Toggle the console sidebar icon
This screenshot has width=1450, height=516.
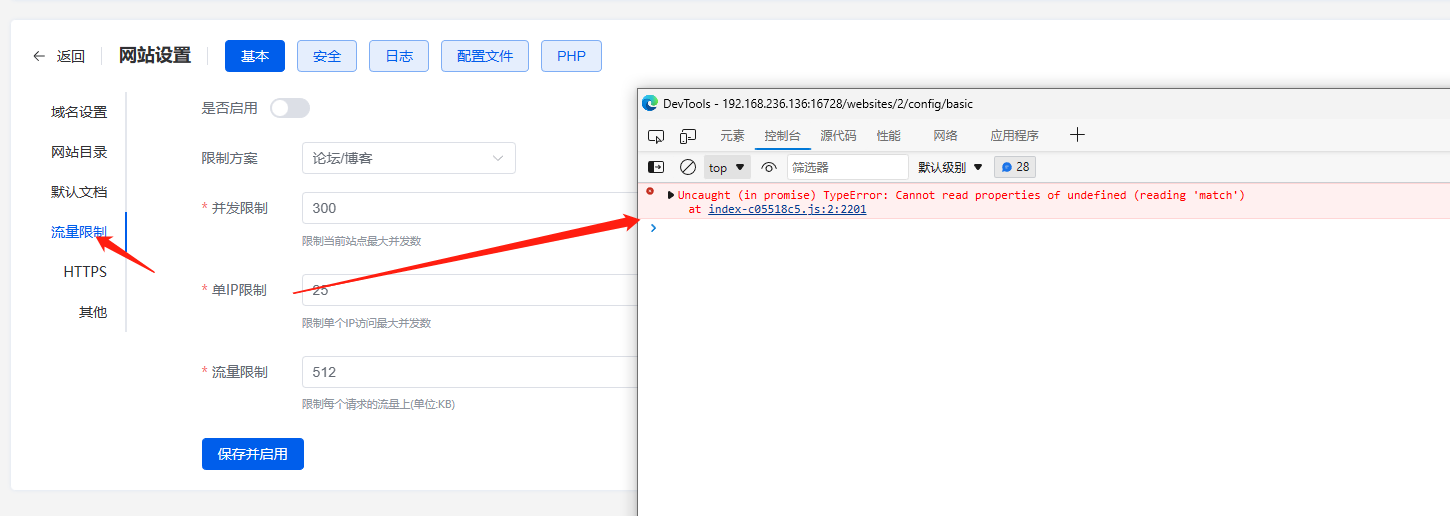coord(656,167)
